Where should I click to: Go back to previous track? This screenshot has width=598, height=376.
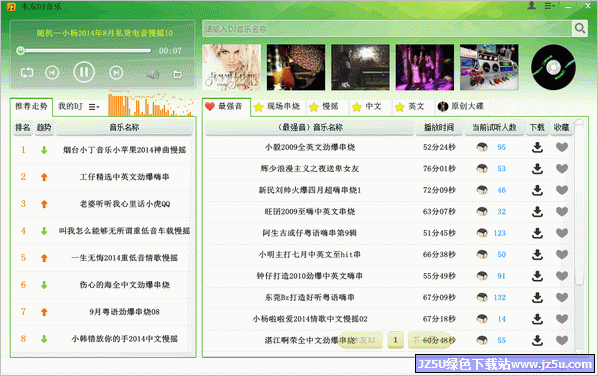click(52, 72)
